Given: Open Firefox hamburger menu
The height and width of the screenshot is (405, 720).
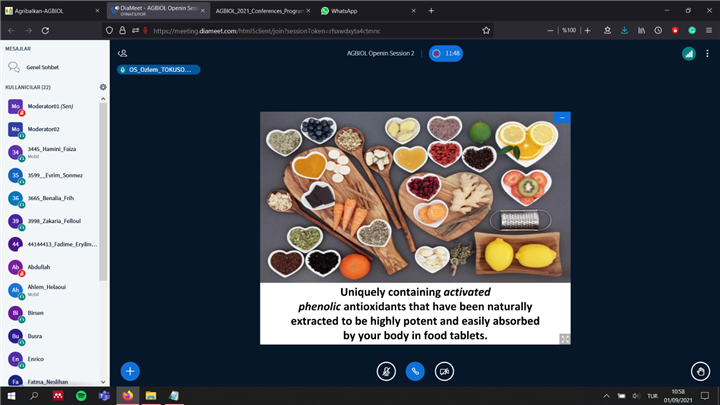Looking at the screenshot, I should tap(709, 31).
